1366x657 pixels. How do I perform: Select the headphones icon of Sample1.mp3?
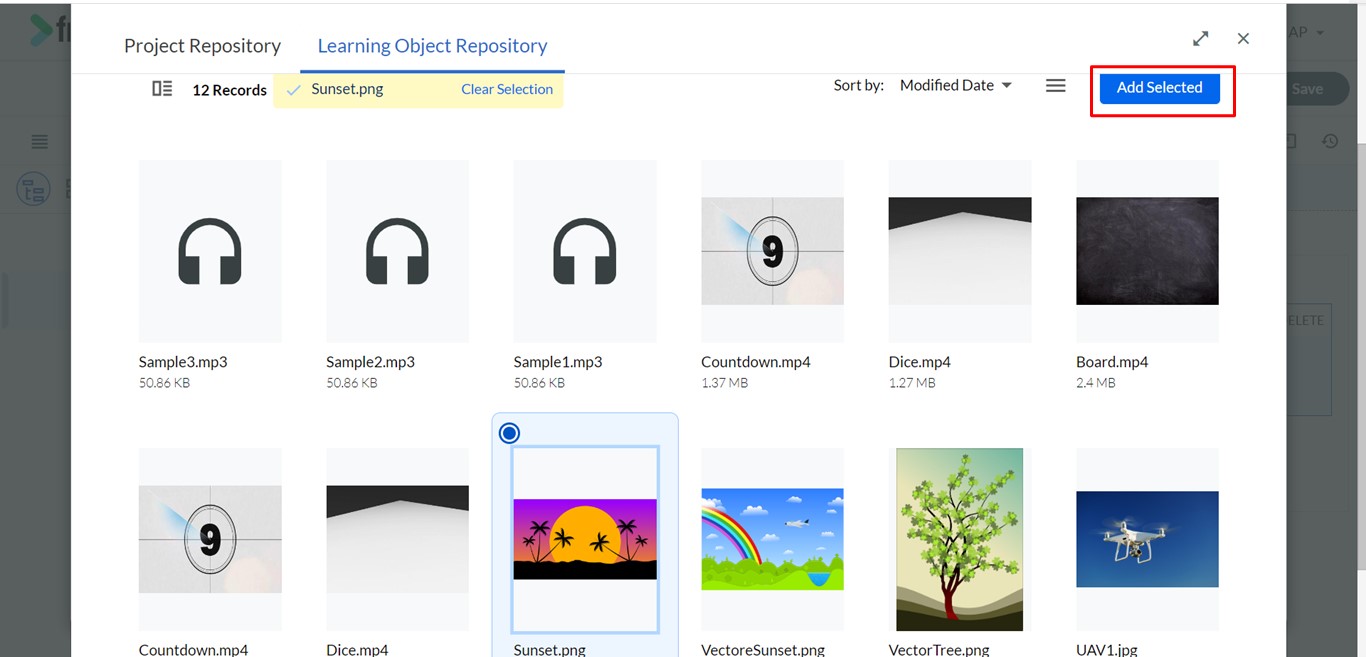[585, 251]
